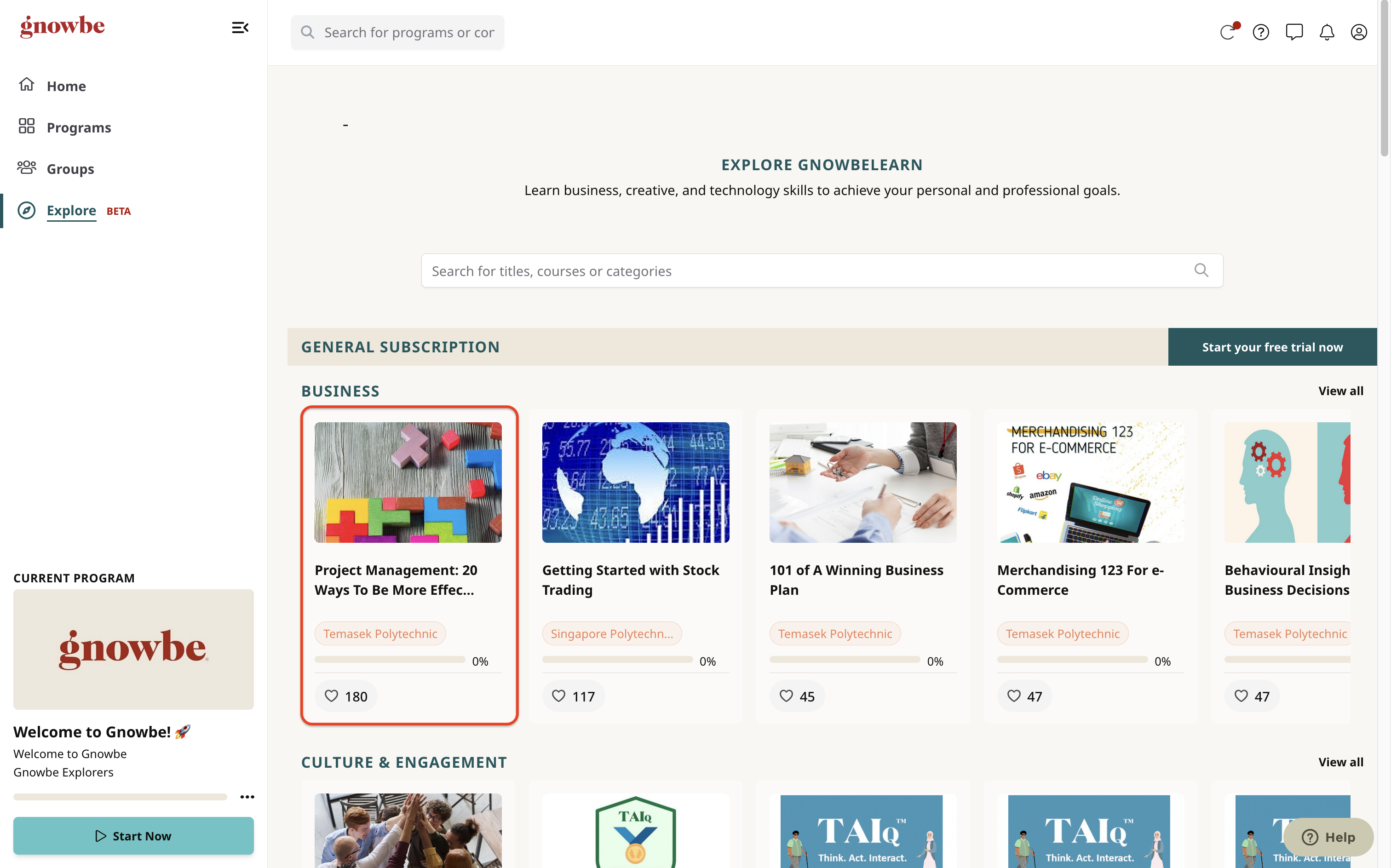Click the Programs grid icon
Screen dimensions: 1391x868
pos(26,126)
